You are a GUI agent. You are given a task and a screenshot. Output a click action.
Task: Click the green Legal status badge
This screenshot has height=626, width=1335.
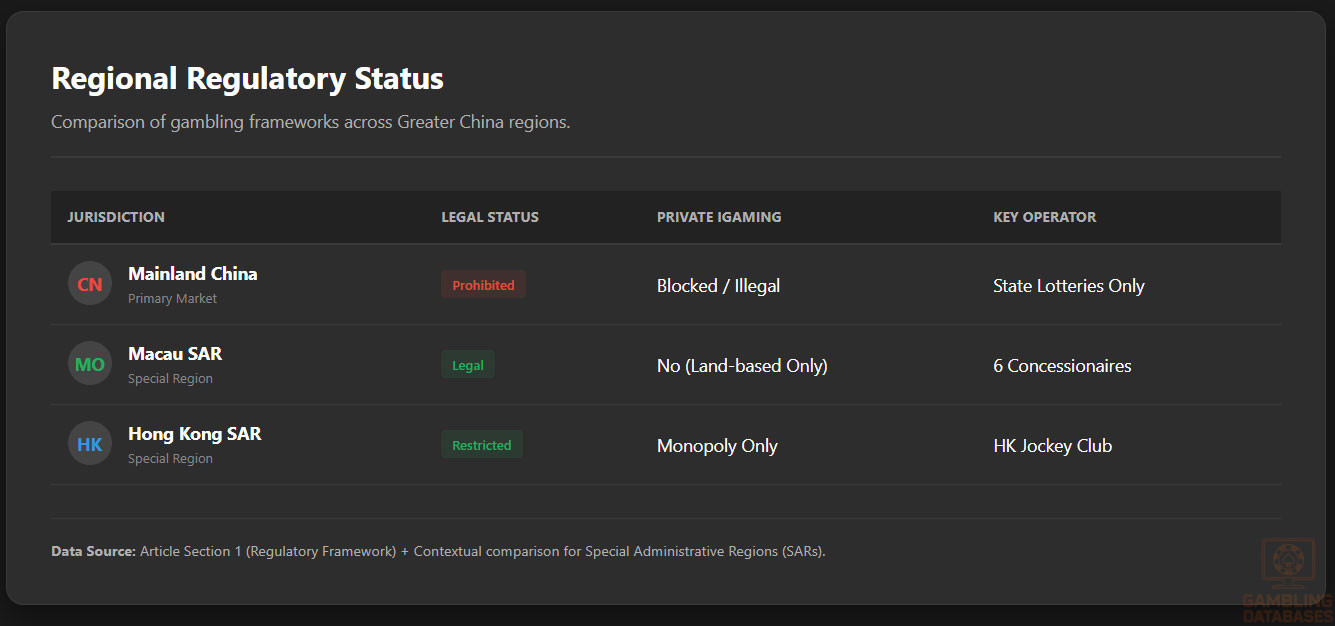[x=468, y=365]
